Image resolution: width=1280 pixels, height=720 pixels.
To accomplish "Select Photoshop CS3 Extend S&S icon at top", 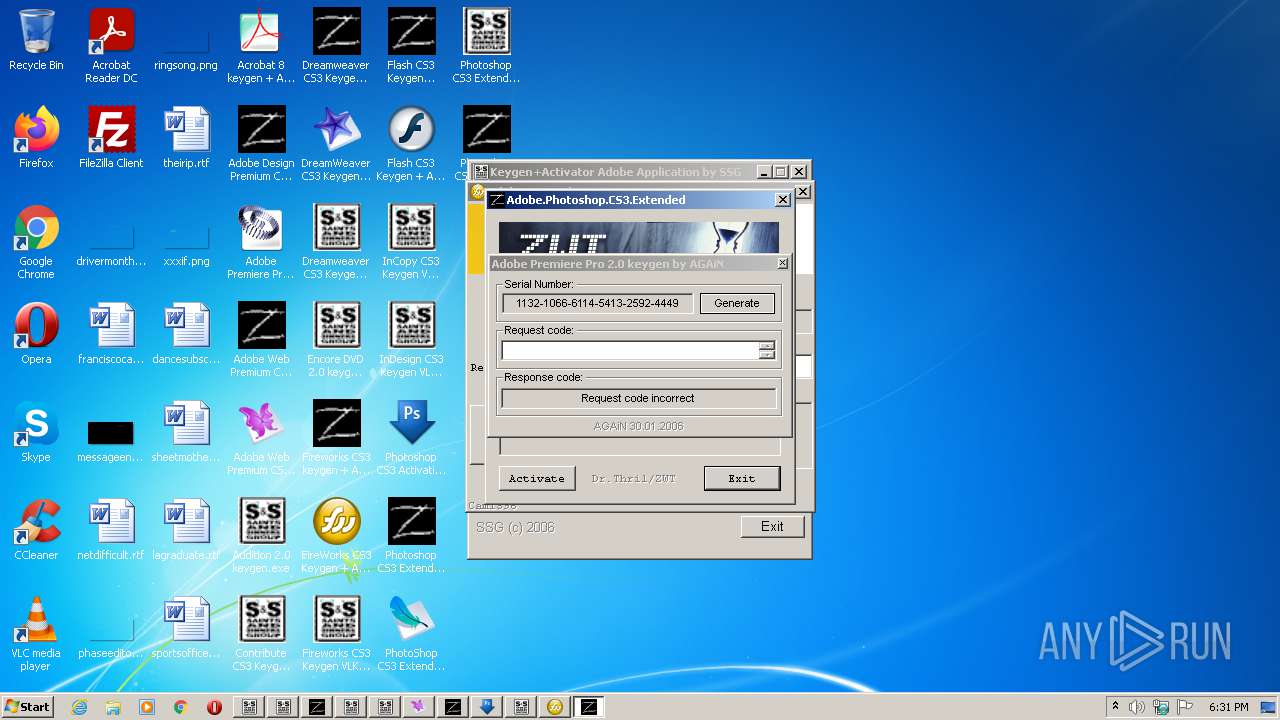I will (486, 46).
